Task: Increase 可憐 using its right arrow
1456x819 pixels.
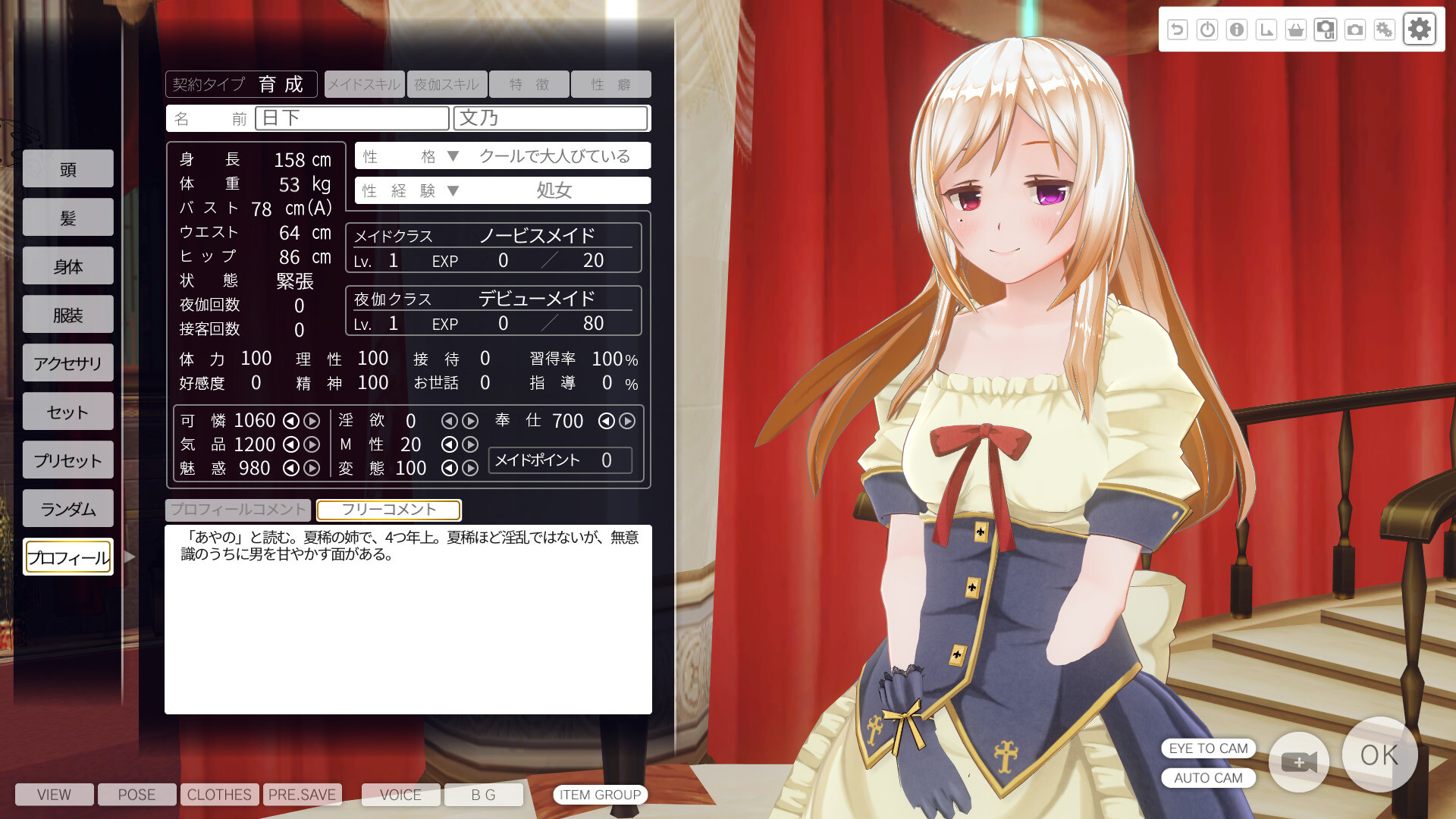Action: [311, 421]
